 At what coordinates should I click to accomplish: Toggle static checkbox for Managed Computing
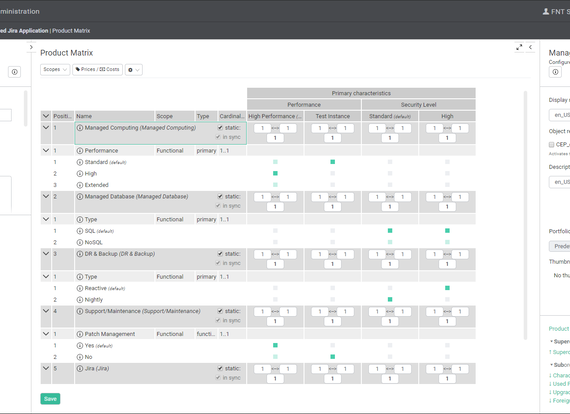(x=220, y=128)
